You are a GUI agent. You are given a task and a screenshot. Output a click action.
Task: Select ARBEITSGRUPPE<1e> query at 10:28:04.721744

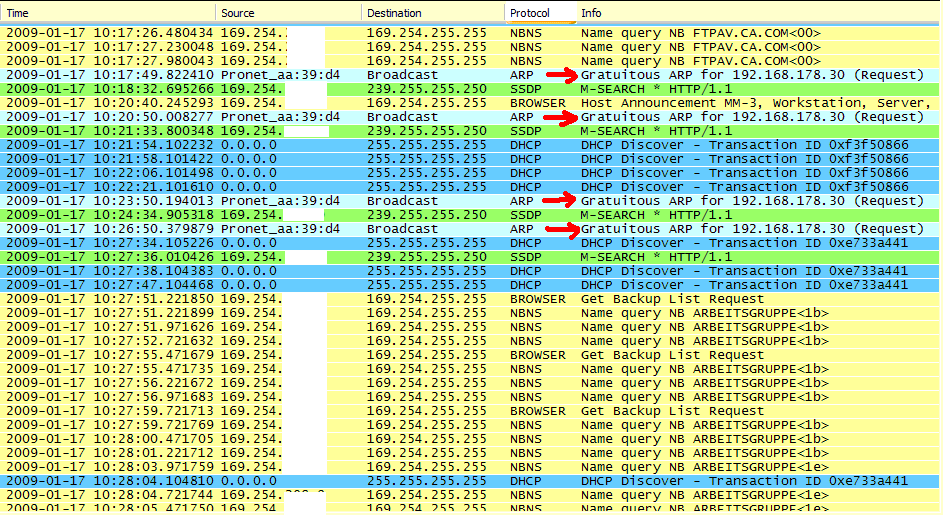(x=470, y=495)
